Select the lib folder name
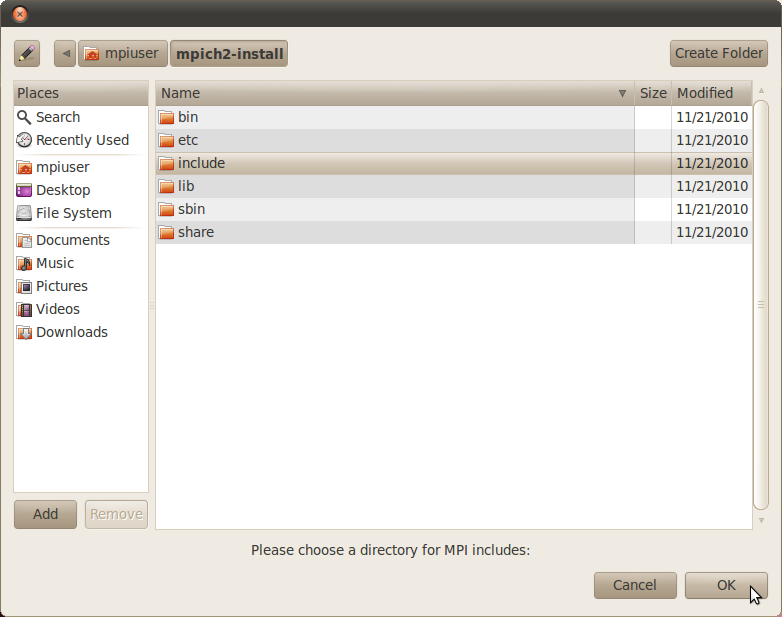The width and height of the screenshot is (782, 617). pyautogui.click(x=186, y=186)
